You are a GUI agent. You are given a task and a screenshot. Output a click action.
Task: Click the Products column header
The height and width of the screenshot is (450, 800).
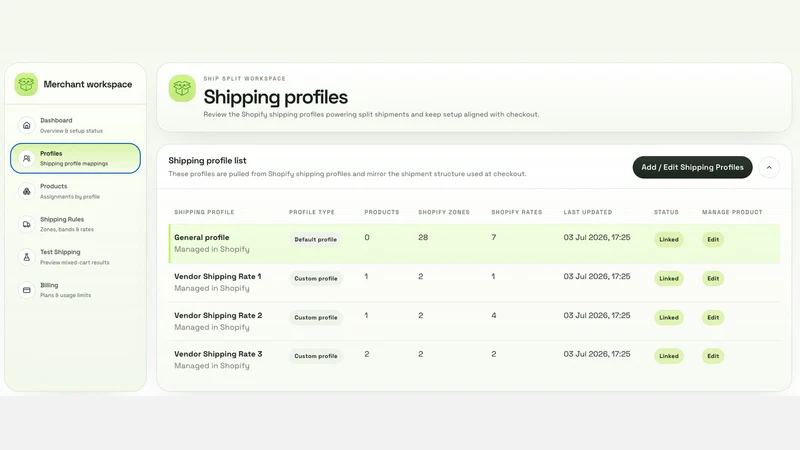click(382, 212)
